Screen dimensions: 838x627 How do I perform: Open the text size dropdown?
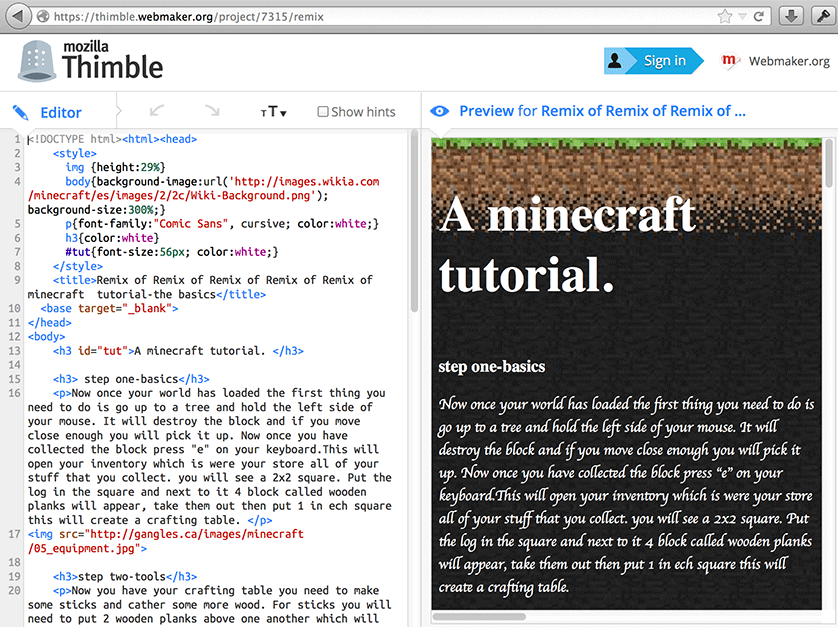click(x=274, y=112)
